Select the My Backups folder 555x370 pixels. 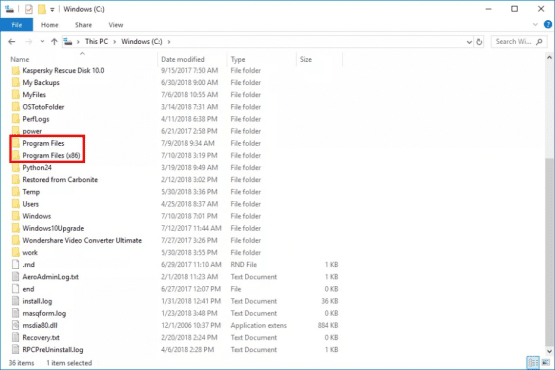(41, 82)
